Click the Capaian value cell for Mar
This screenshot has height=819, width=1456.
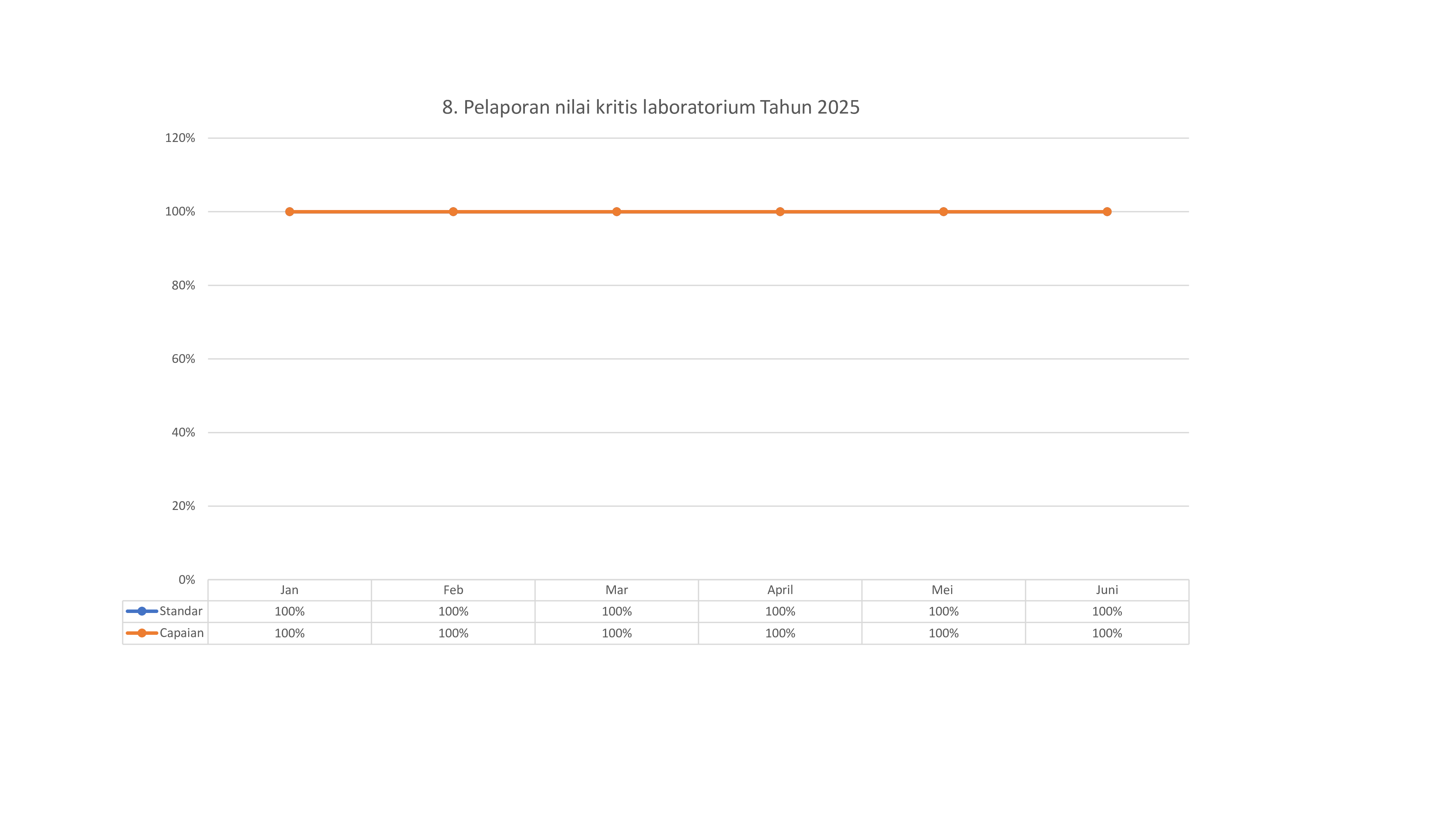click(617, 634)
